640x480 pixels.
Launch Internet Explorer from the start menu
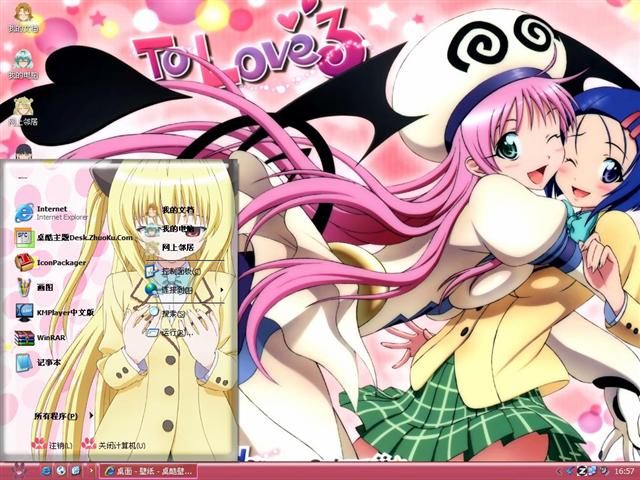point(51,213)
